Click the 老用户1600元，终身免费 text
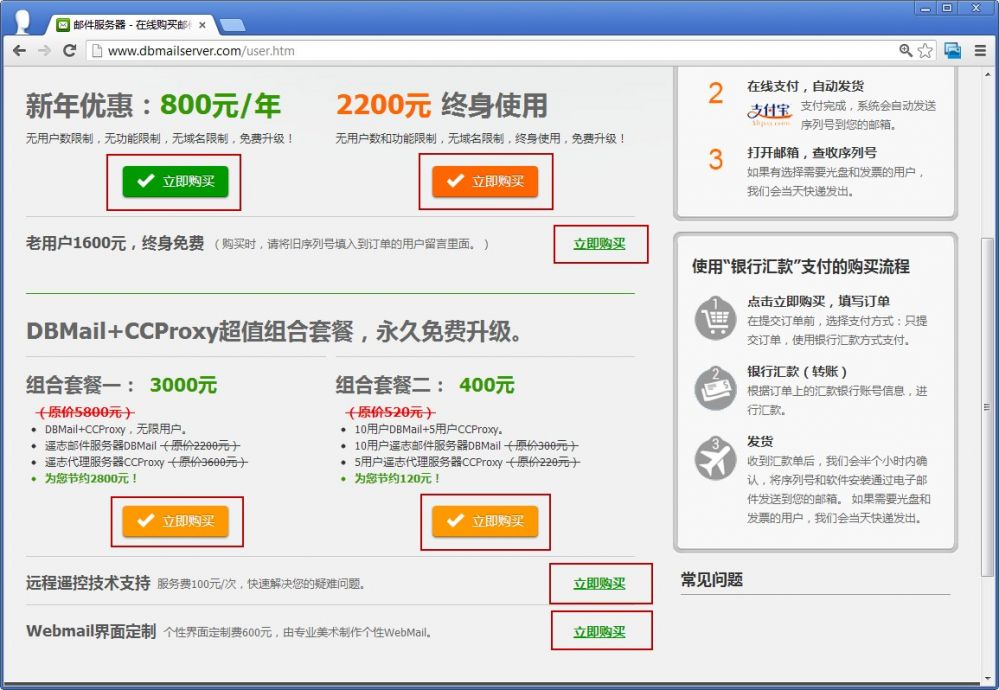The image size is (999, 690). click(x=115, y=243)
